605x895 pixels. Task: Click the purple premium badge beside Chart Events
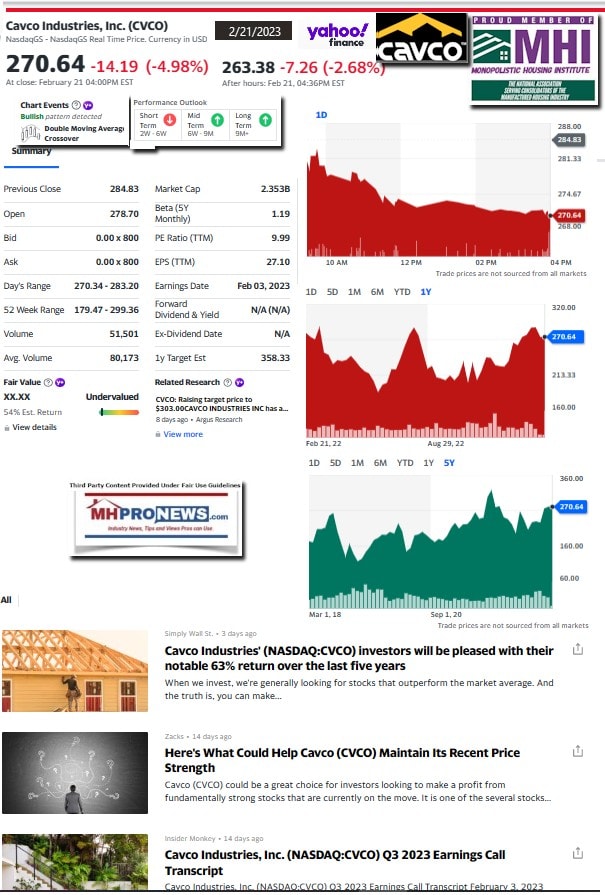click(88, 105)
